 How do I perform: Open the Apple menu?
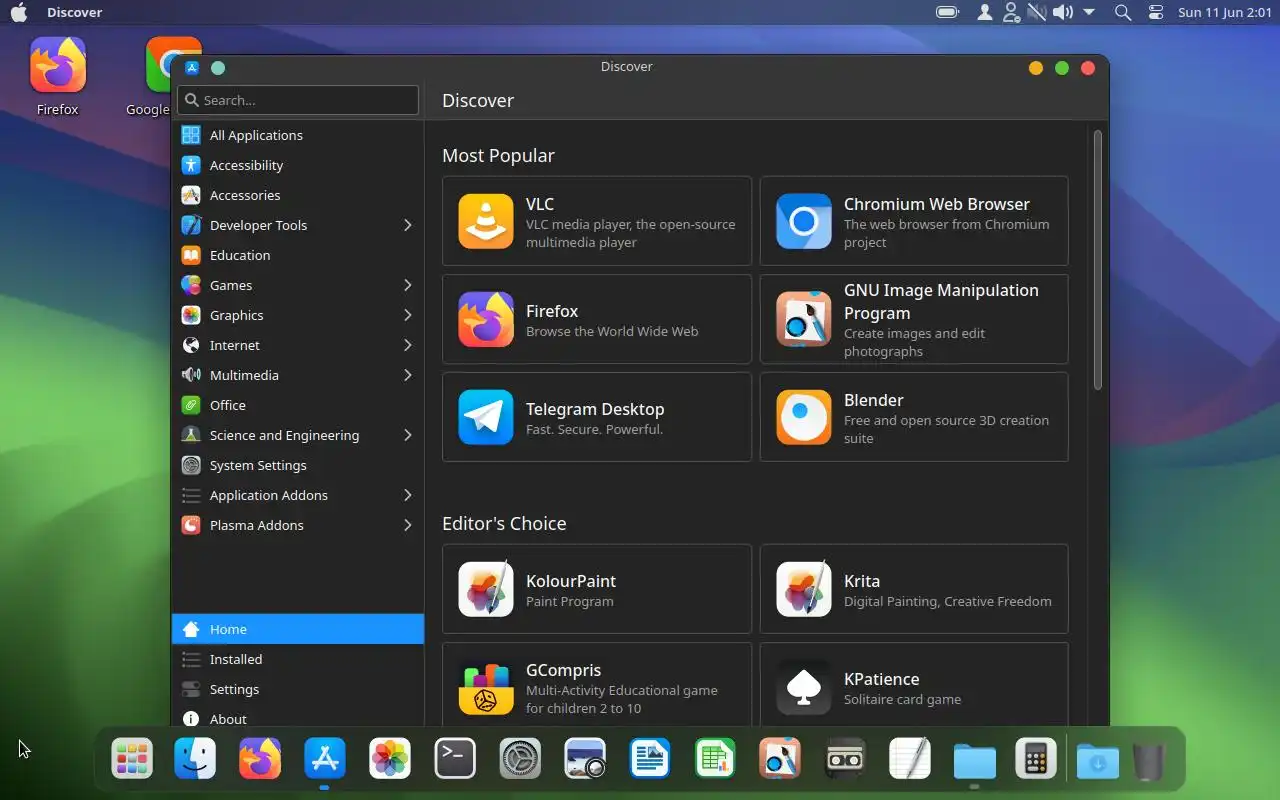(19, 12)
